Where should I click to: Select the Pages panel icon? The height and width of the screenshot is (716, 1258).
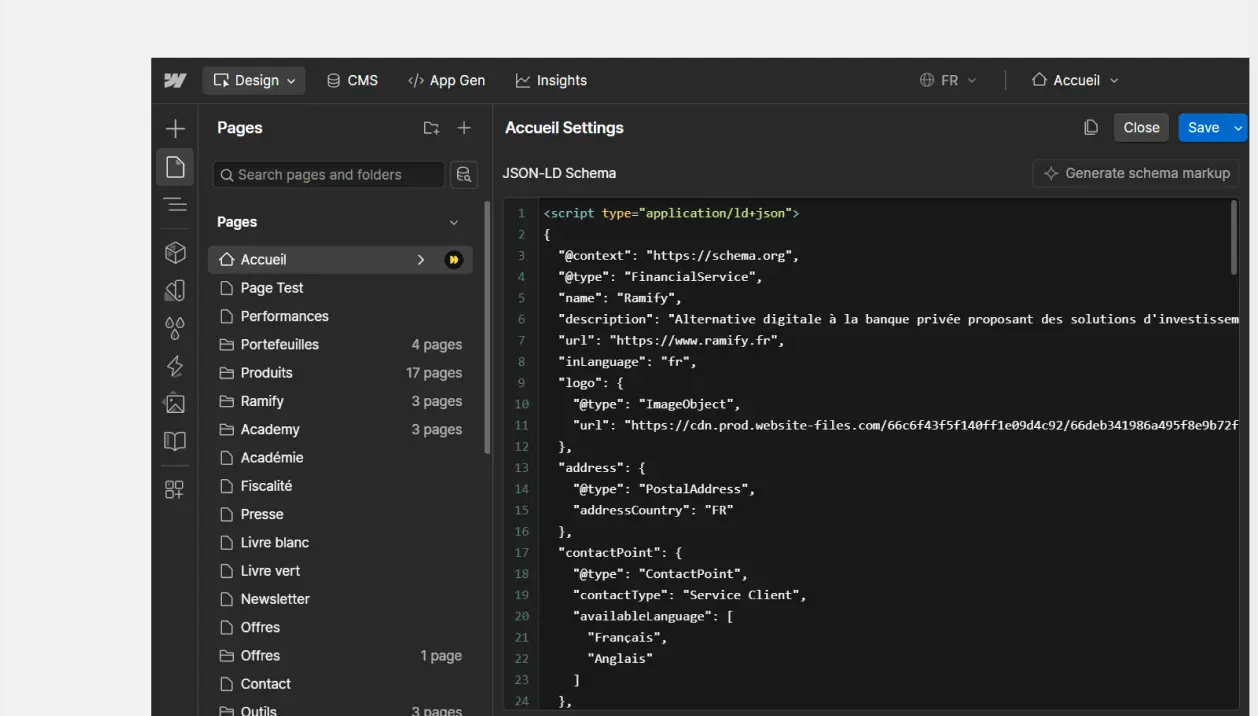tap(175, 167)
